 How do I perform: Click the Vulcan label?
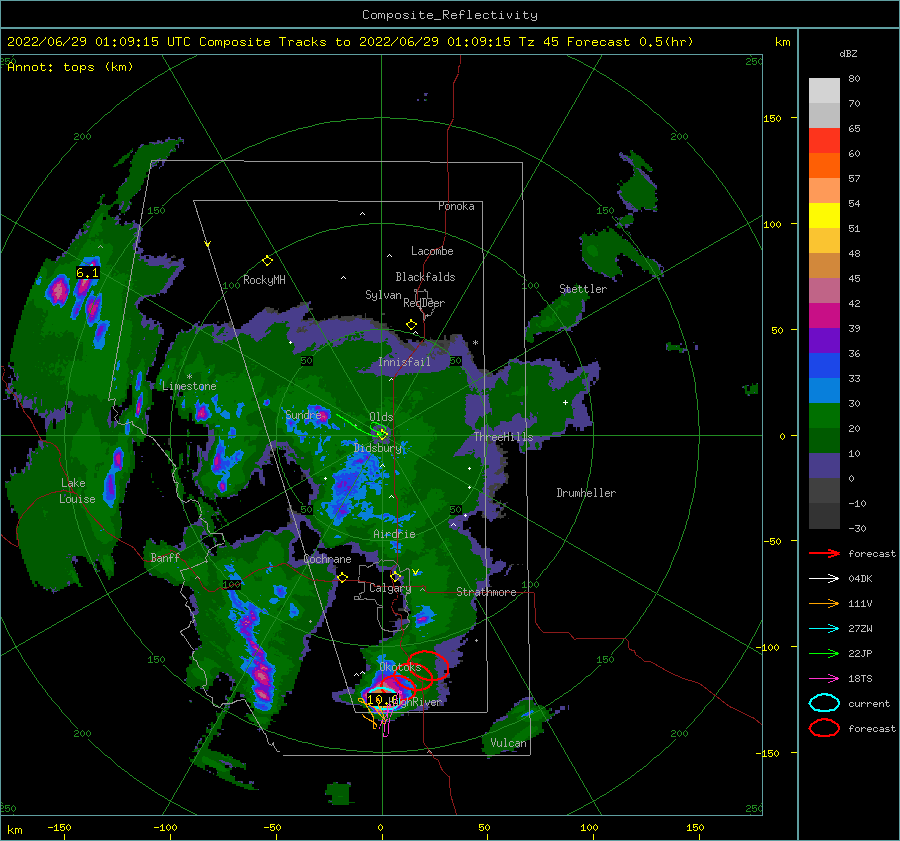tap(509, 743)
